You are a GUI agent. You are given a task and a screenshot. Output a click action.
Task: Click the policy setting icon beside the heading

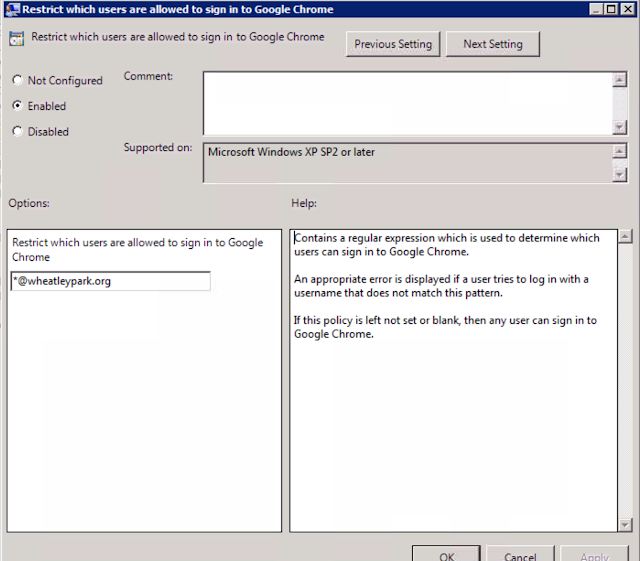pos(17,38)
